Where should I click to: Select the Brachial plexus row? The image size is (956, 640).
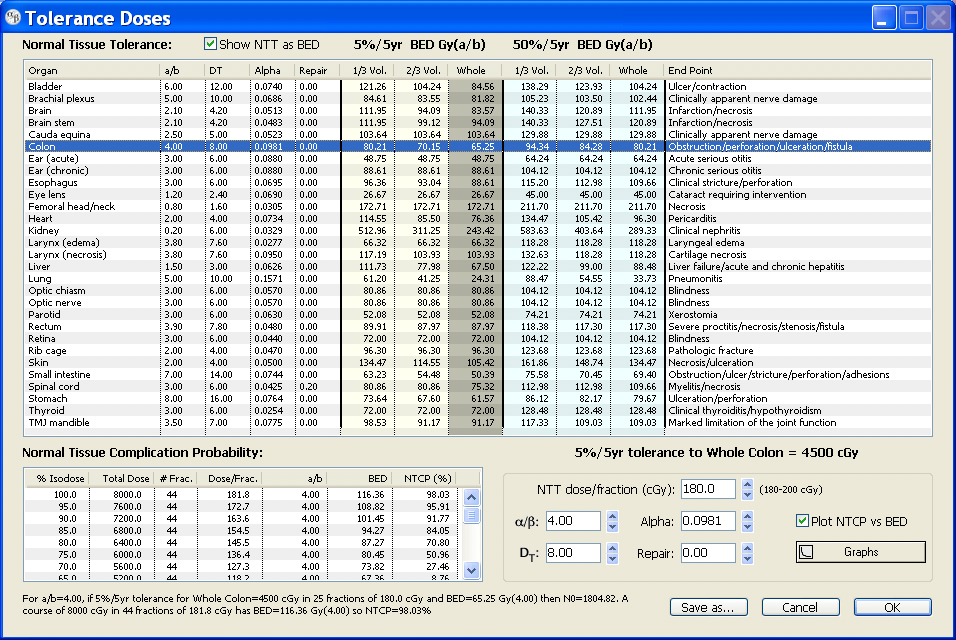(x=478, y=98)
